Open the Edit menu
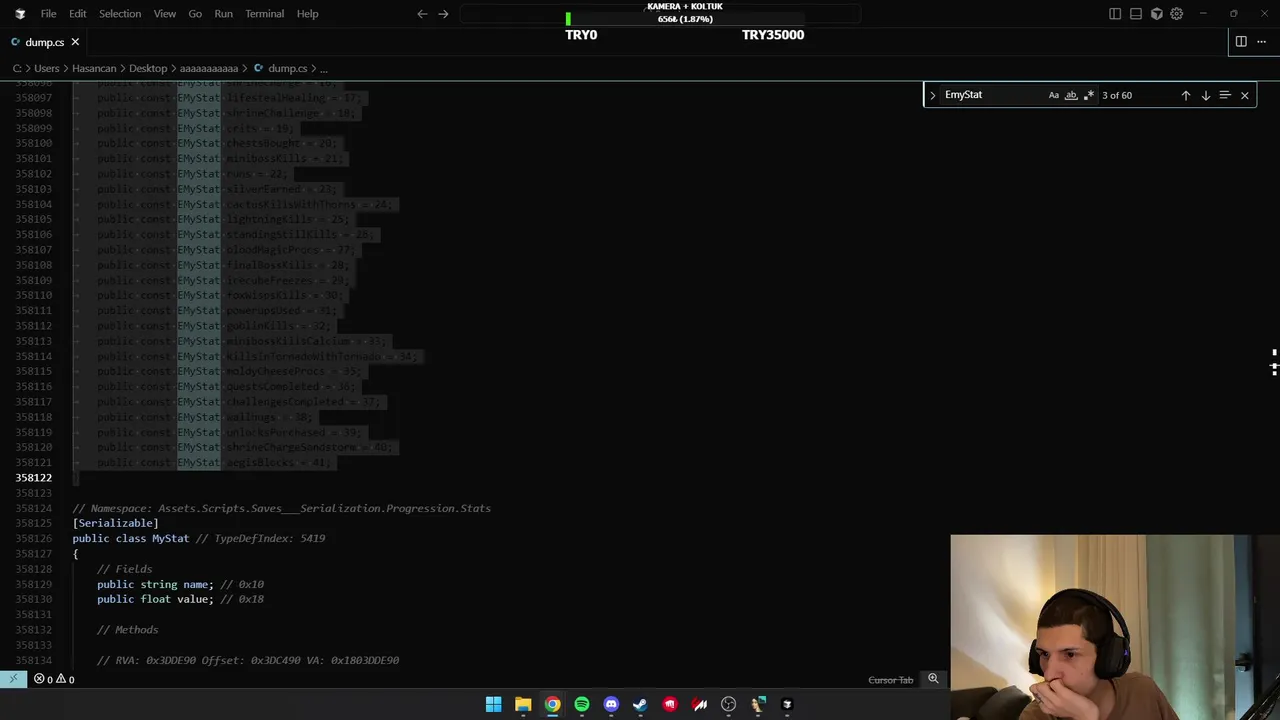Viewport: 1280px width, 720px height. tap(77, 14)
